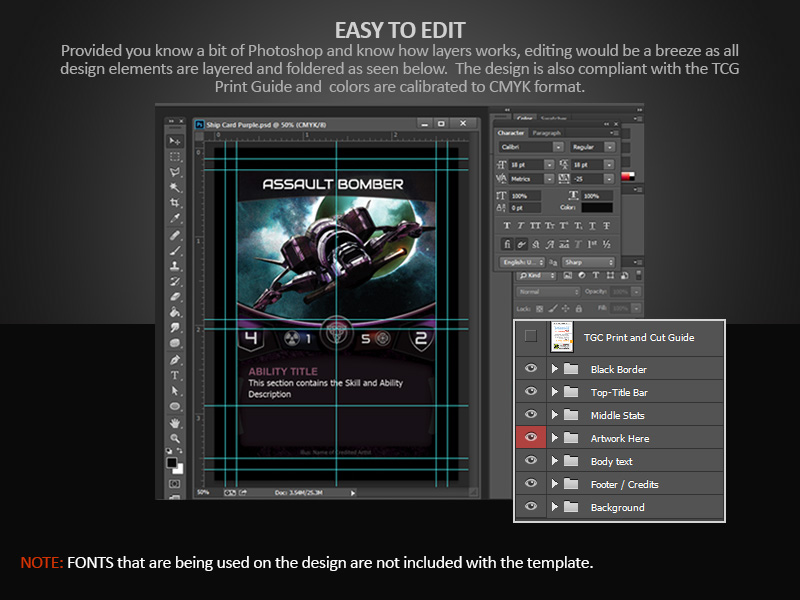Image resolution: width=800 pixels, height=600 pixels.
Task: Switch to the Paragraph tab
Action: [x=546, y=133]
